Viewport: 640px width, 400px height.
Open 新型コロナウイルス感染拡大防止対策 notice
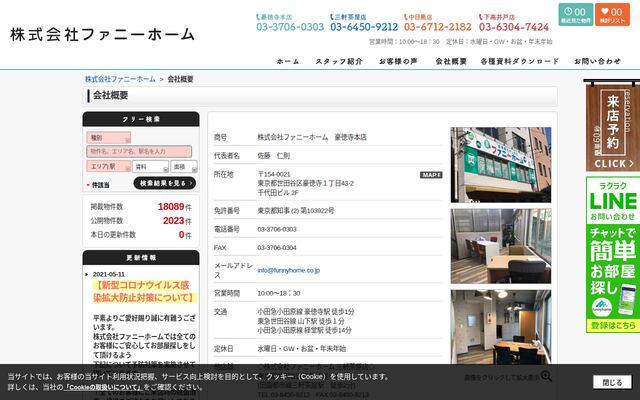143,291
